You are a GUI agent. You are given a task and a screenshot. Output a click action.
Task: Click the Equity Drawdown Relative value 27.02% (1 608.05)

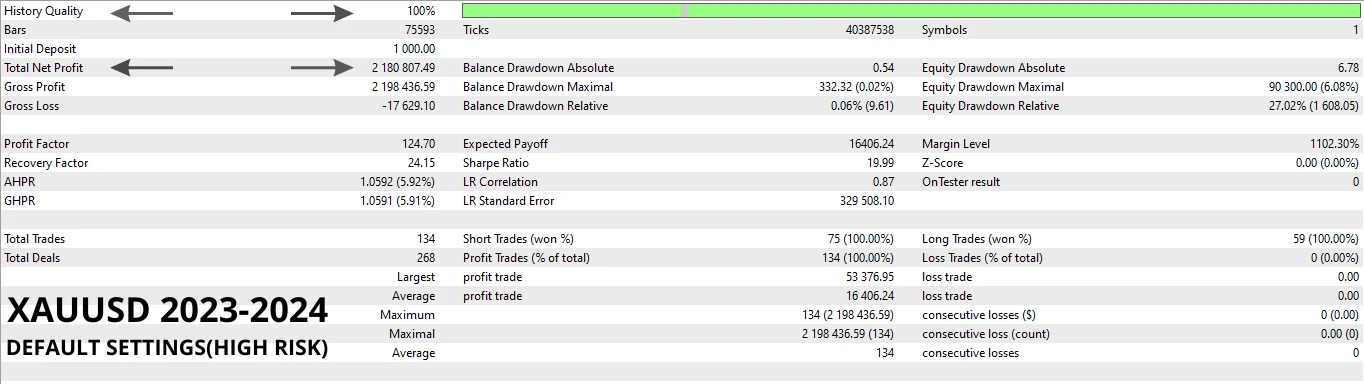1310,106
